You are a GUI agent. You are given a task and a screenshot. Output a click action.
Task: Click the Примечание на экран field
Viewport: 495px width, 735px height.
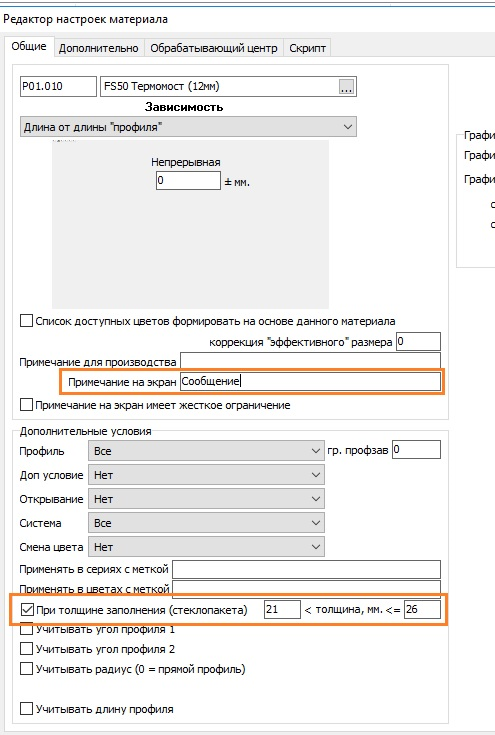[x=310, y=382]
